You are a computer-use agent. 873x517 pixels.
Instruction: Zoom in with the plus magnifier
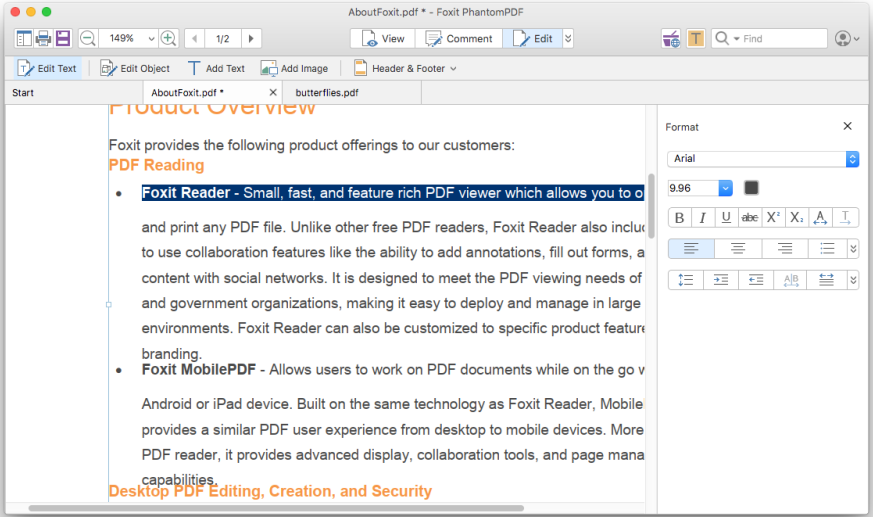click(x=168, y=38)
